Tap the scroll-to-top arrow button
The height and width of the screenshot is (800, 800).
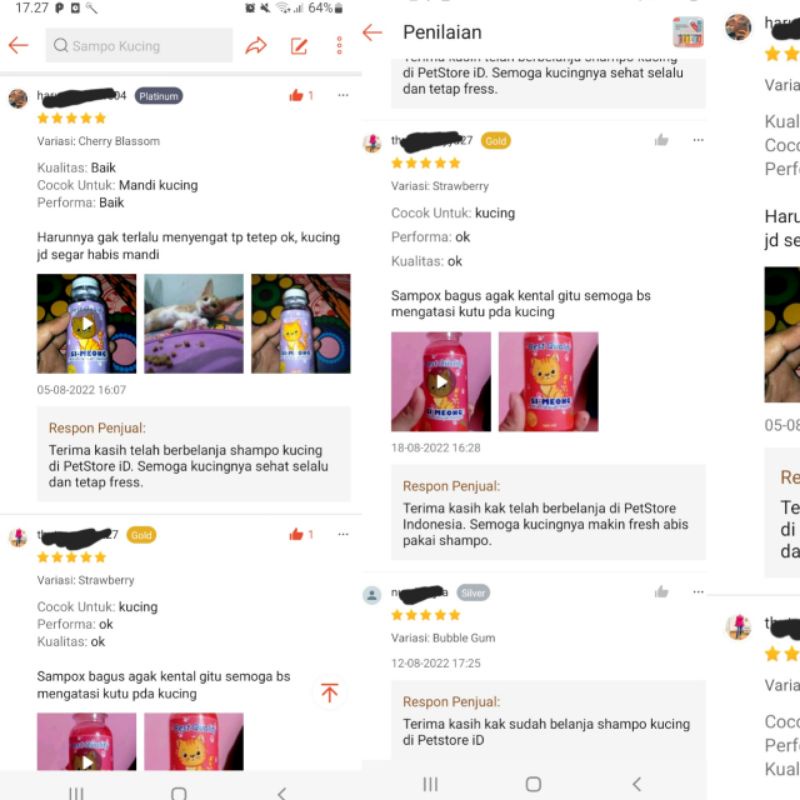point(330,692)
